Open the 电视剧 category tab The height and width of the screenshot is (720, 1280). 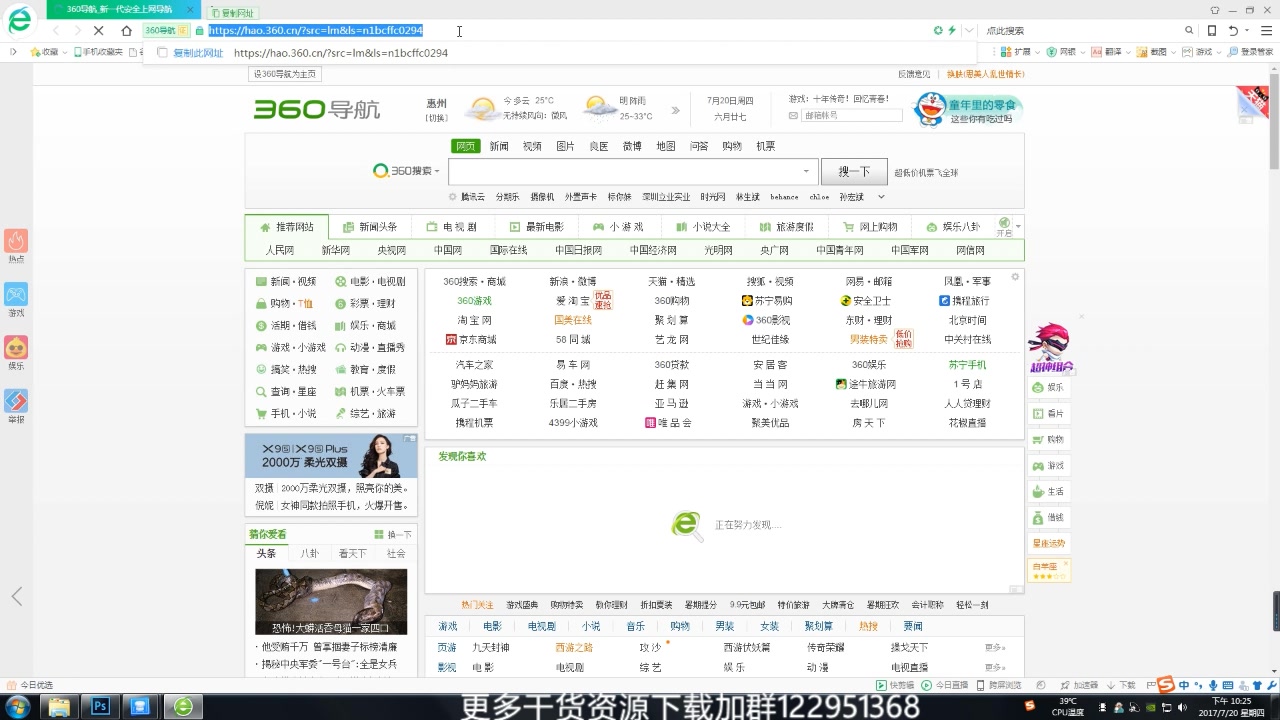(452, 227)
